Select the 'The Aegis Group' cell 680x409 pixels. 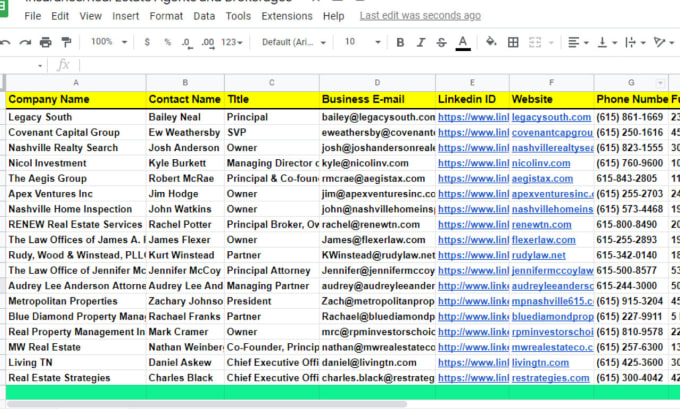76,178
